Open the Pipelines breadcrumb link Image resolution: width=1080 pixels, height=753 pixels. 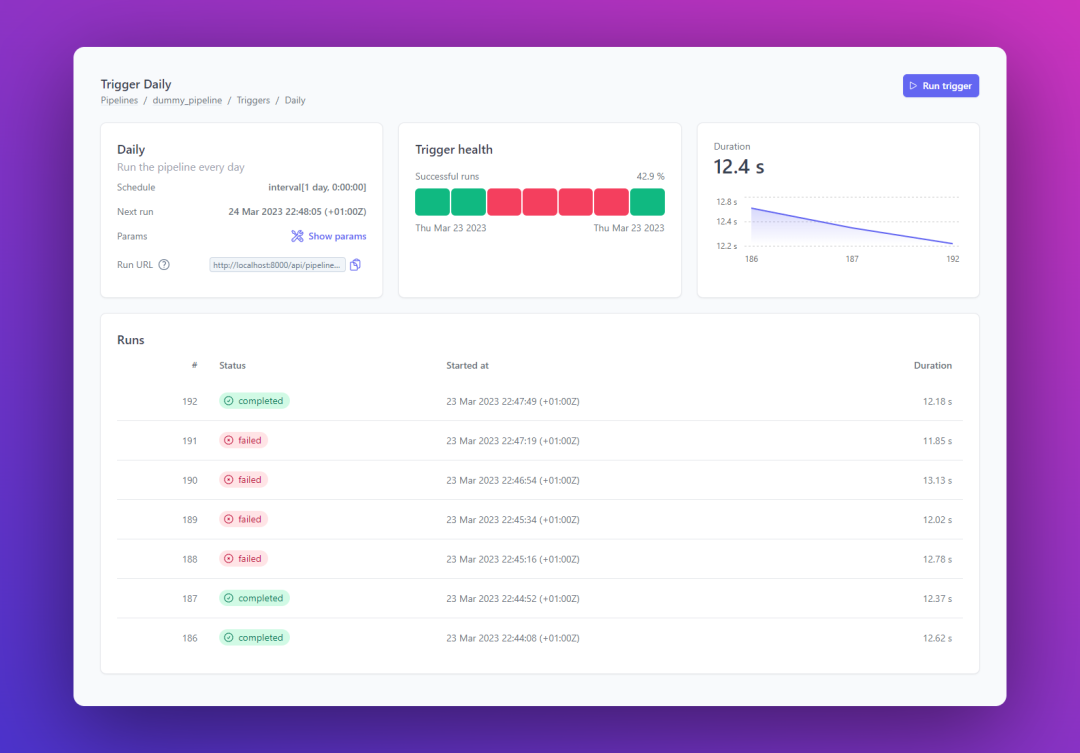pos(119,100)
